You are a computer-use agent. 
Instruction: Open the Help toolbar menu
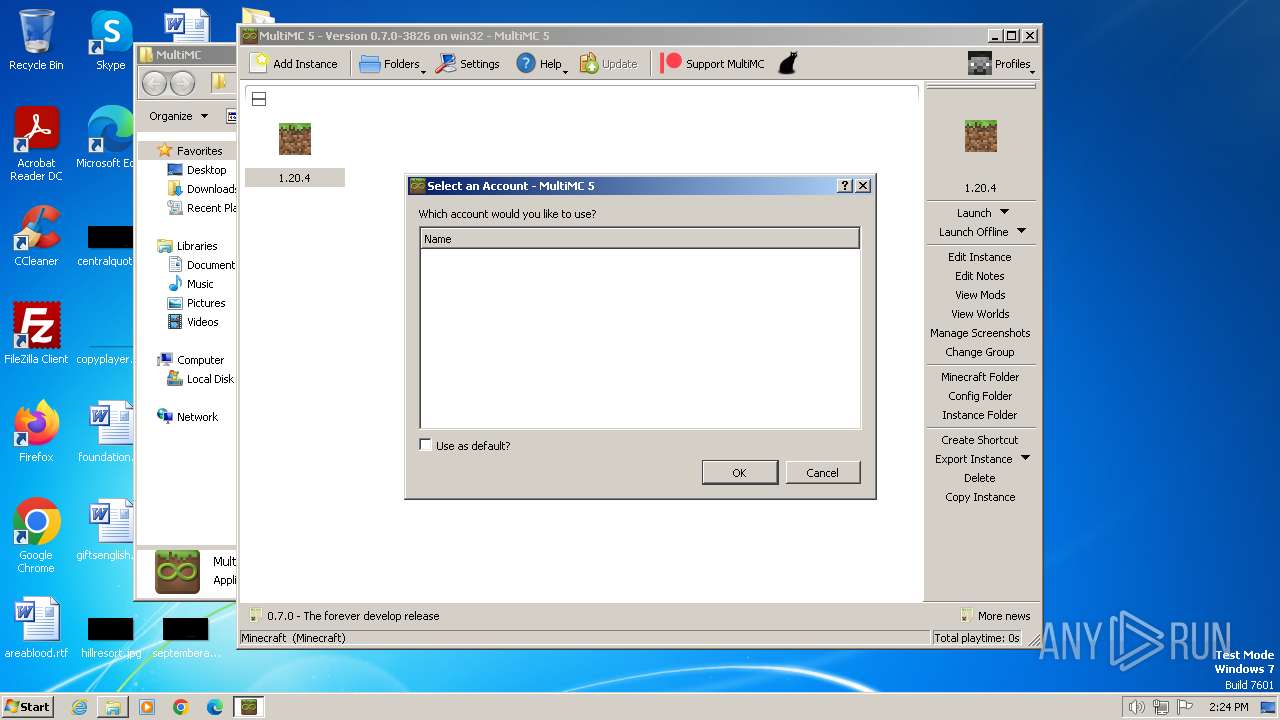[541, 64]
